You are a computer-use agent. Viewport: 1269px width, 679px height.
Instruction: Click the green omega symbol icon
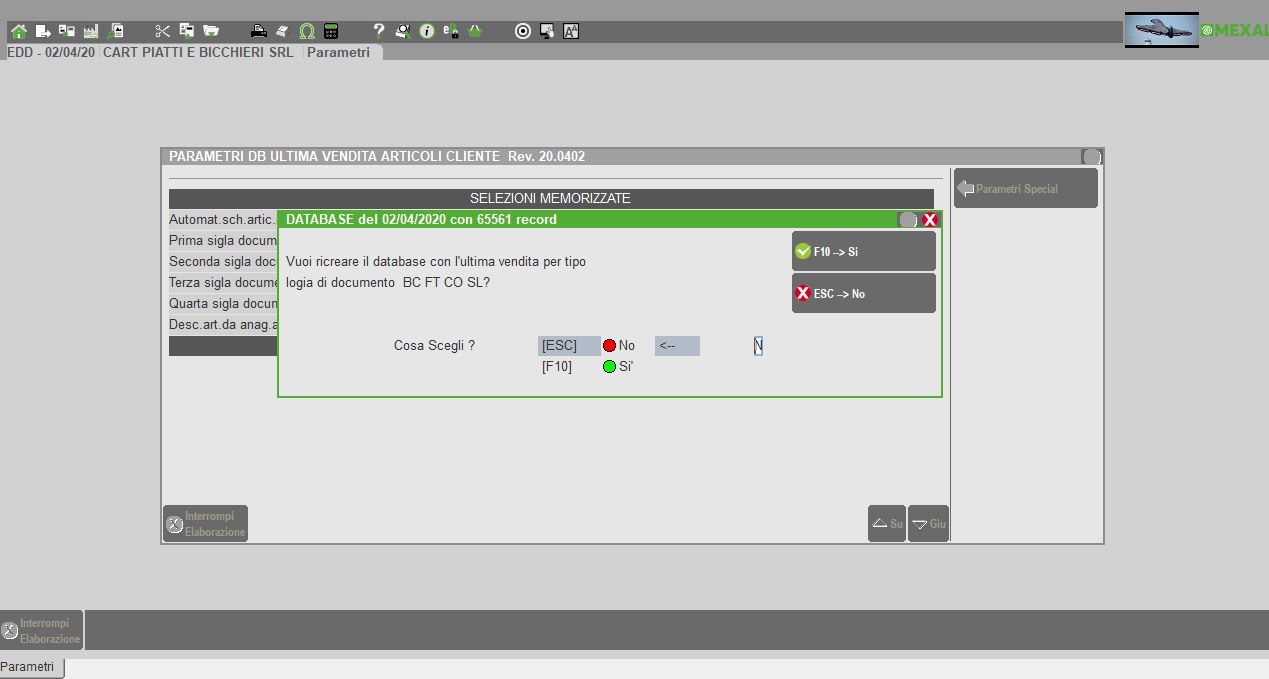click(x=307, y=31)
